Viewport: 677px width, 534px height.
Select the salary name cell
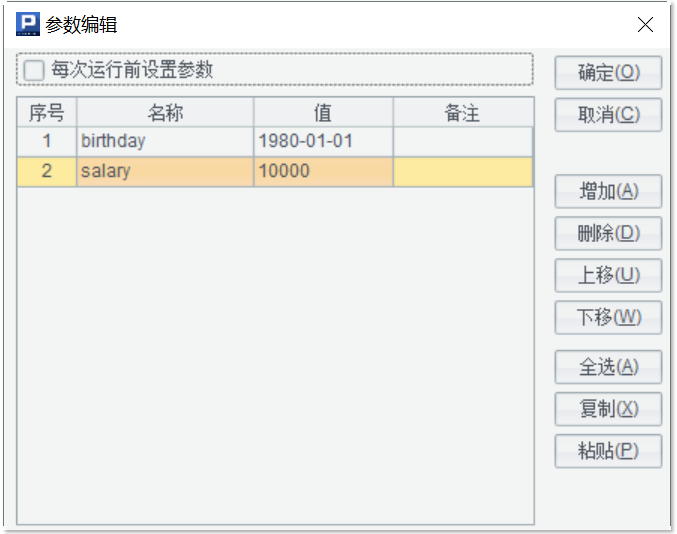[165, 171]
